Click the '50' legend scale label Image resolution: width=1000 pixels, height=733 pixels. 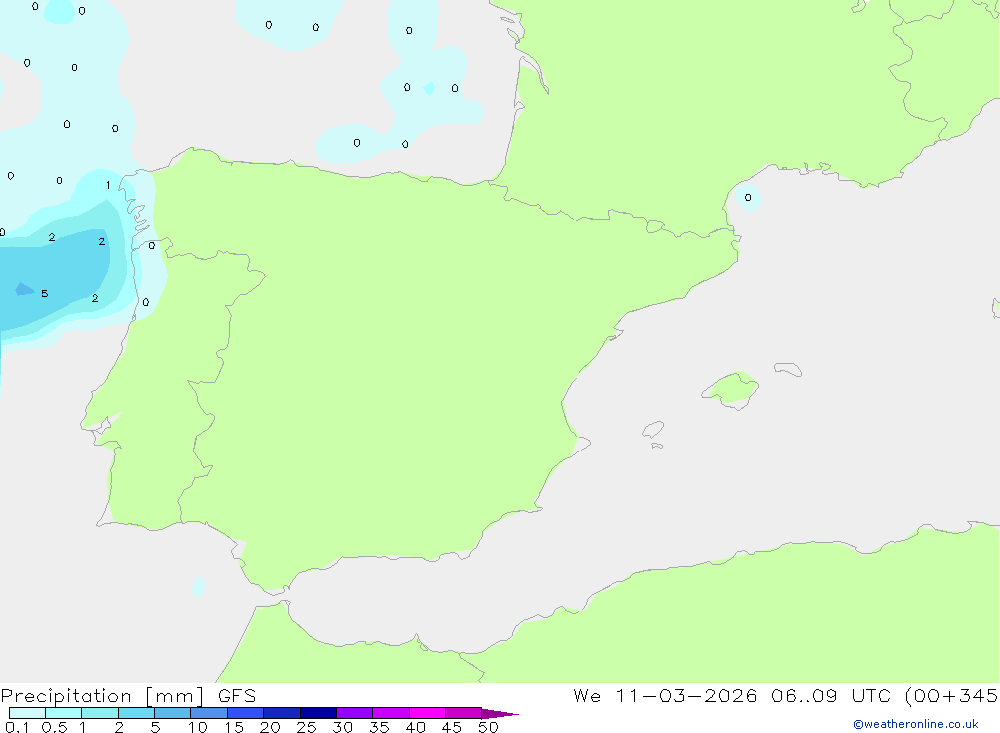(488, 727)
